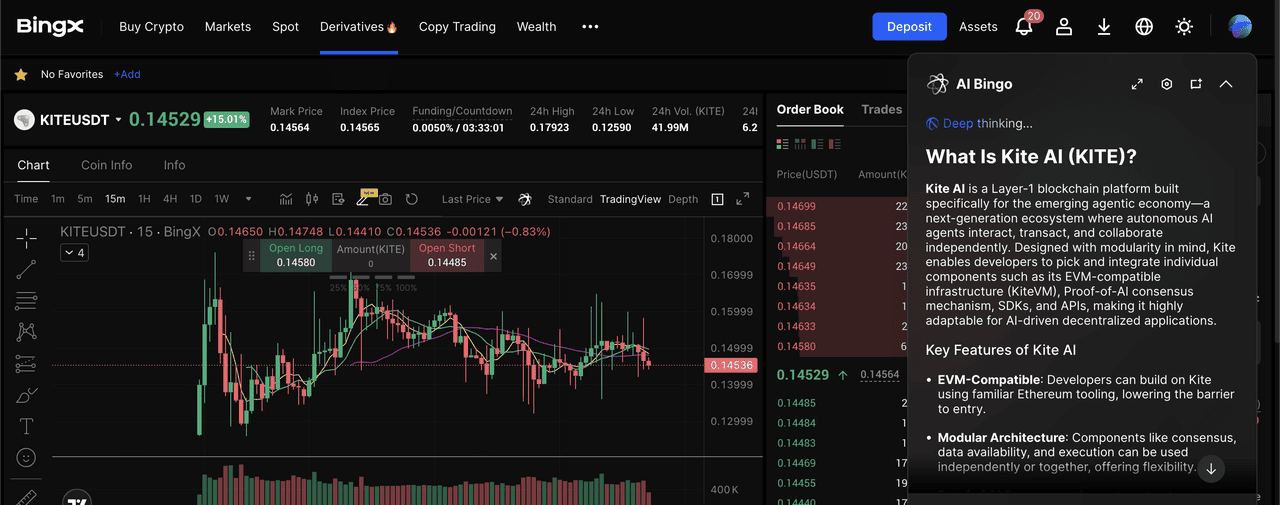Click the Open Long button
Viewport: 1280px width, 505px height.
(295, 256)
